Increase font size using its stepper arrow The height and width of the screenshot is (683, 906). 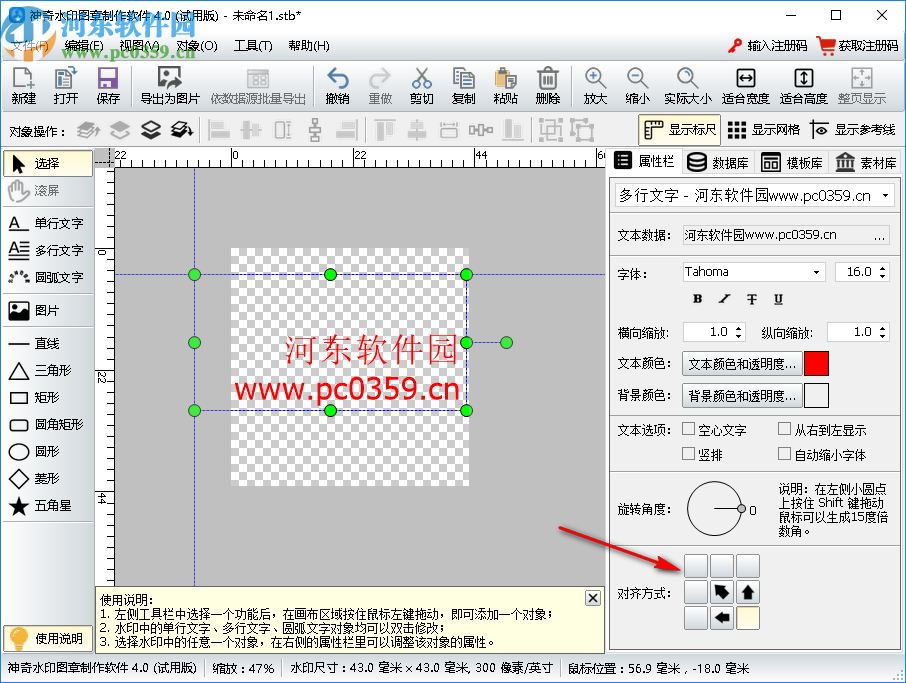(882, 267)
